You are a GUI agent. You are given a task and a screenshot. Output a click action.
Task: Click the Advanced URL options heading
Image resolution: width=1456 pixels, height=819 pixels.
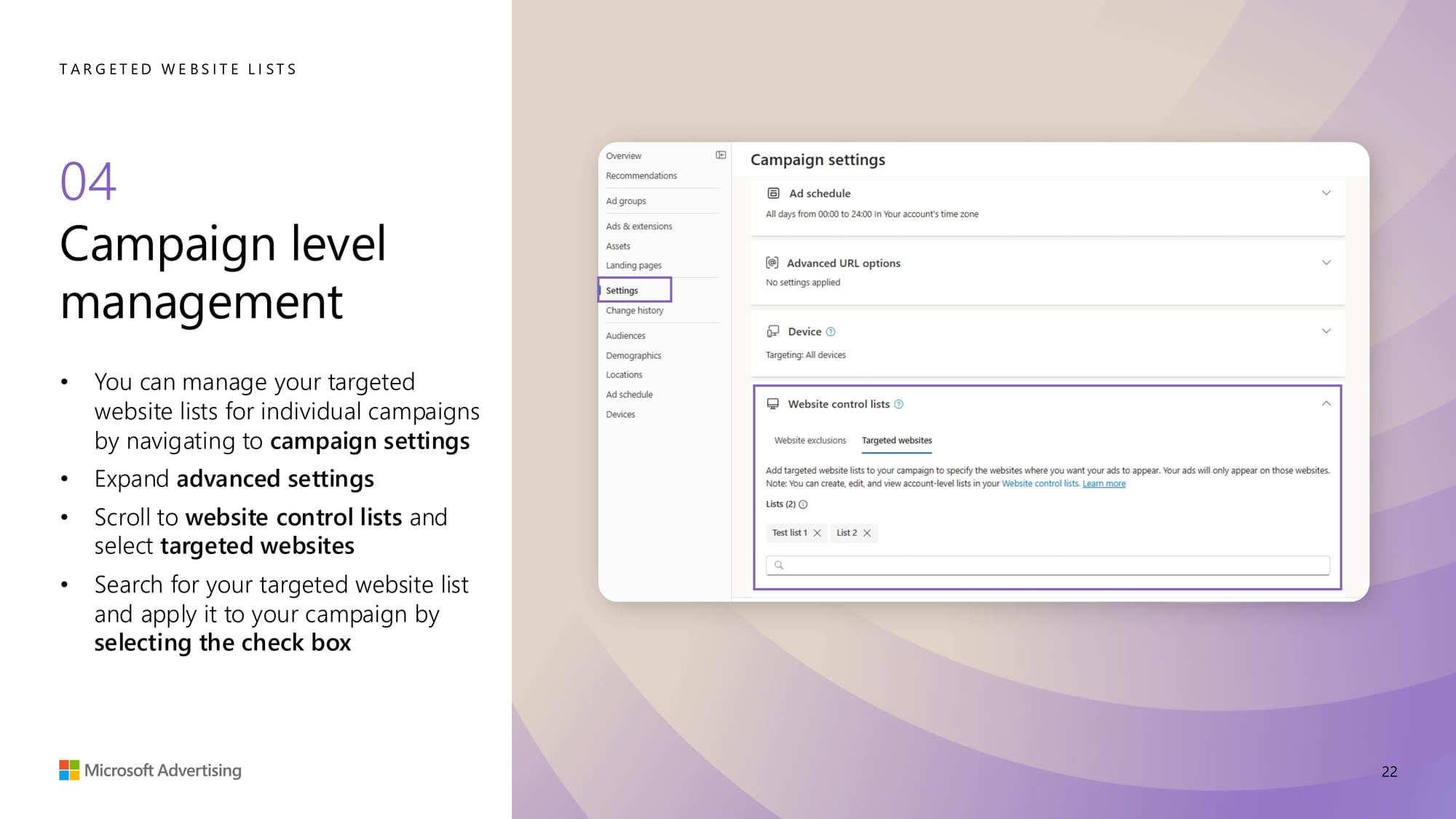[844, 263]
